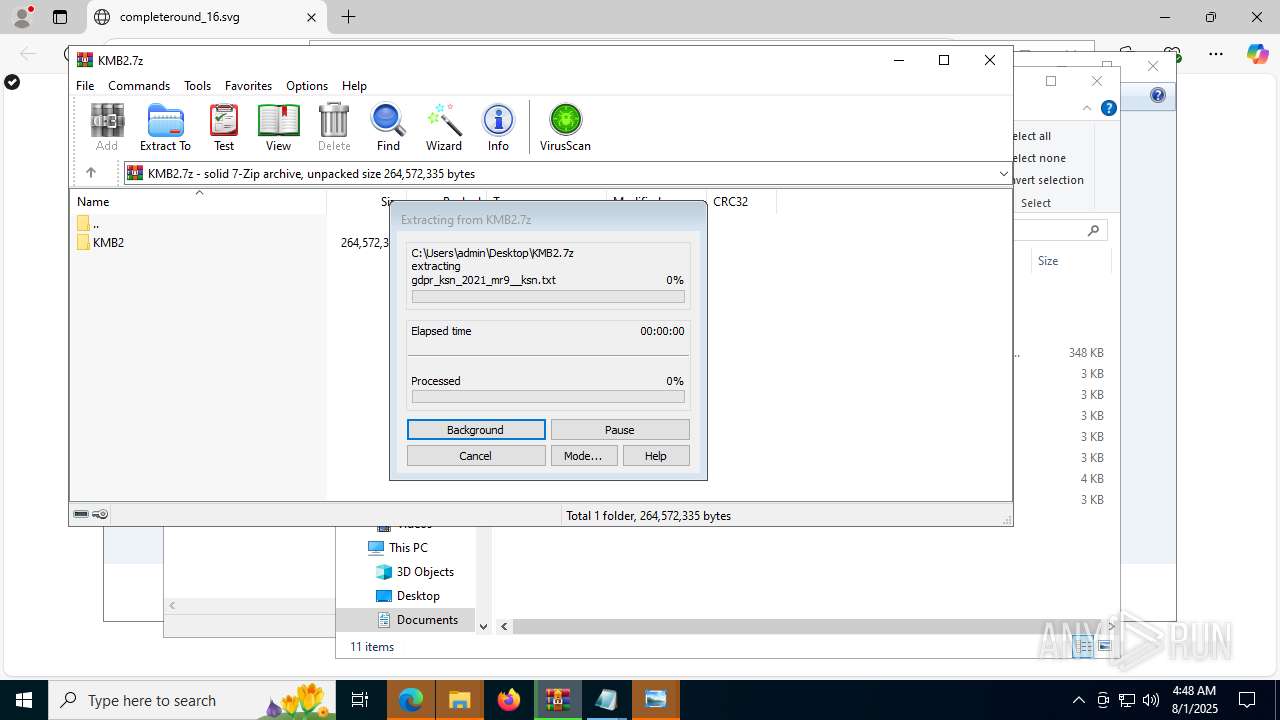
Task: Open File Explorer from taskbar
Action: point(460,700)
